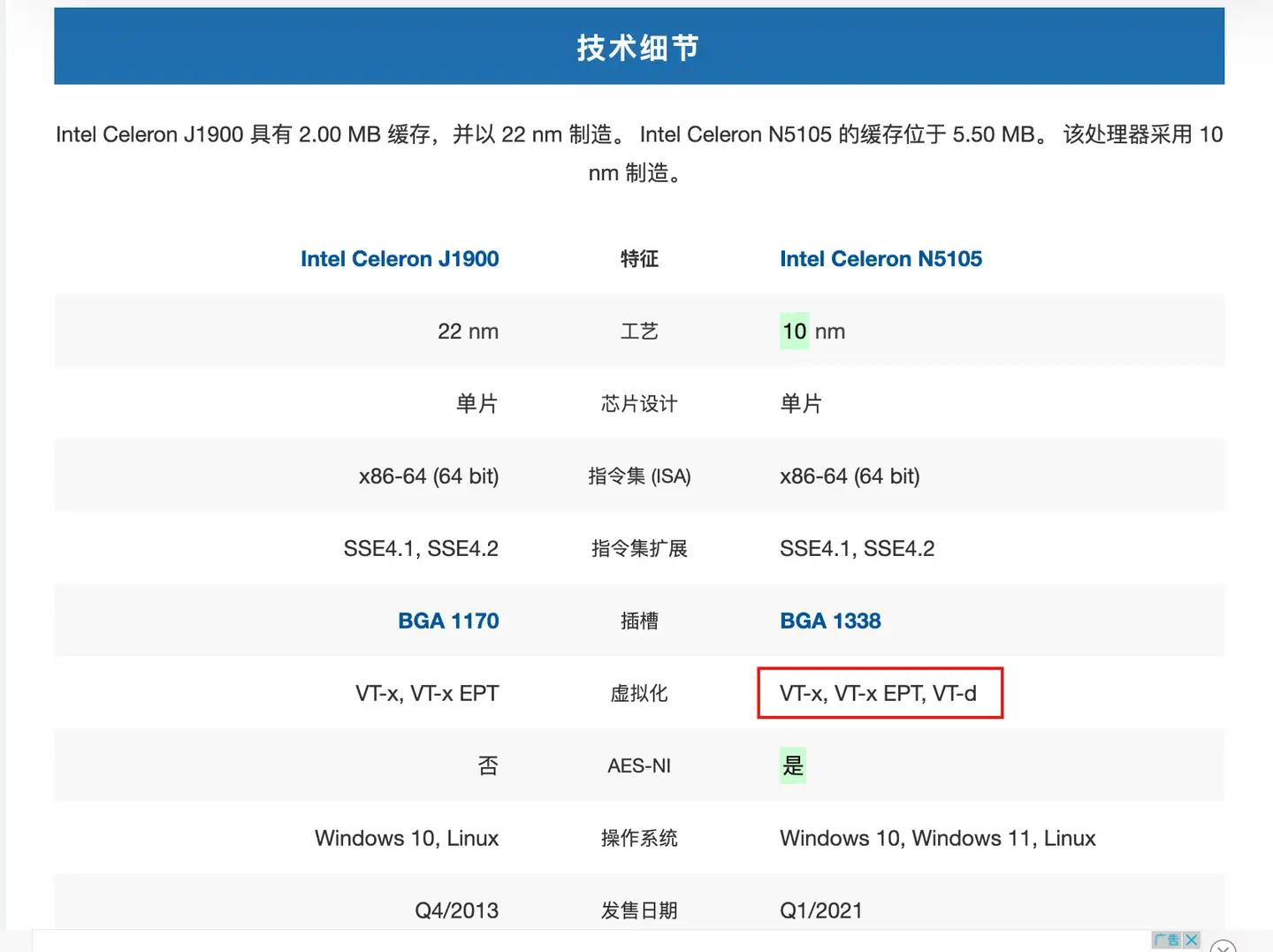Click the green highlighted 是 value
Viewport: 1273px width, 952px height.
(x=793, y=765)
